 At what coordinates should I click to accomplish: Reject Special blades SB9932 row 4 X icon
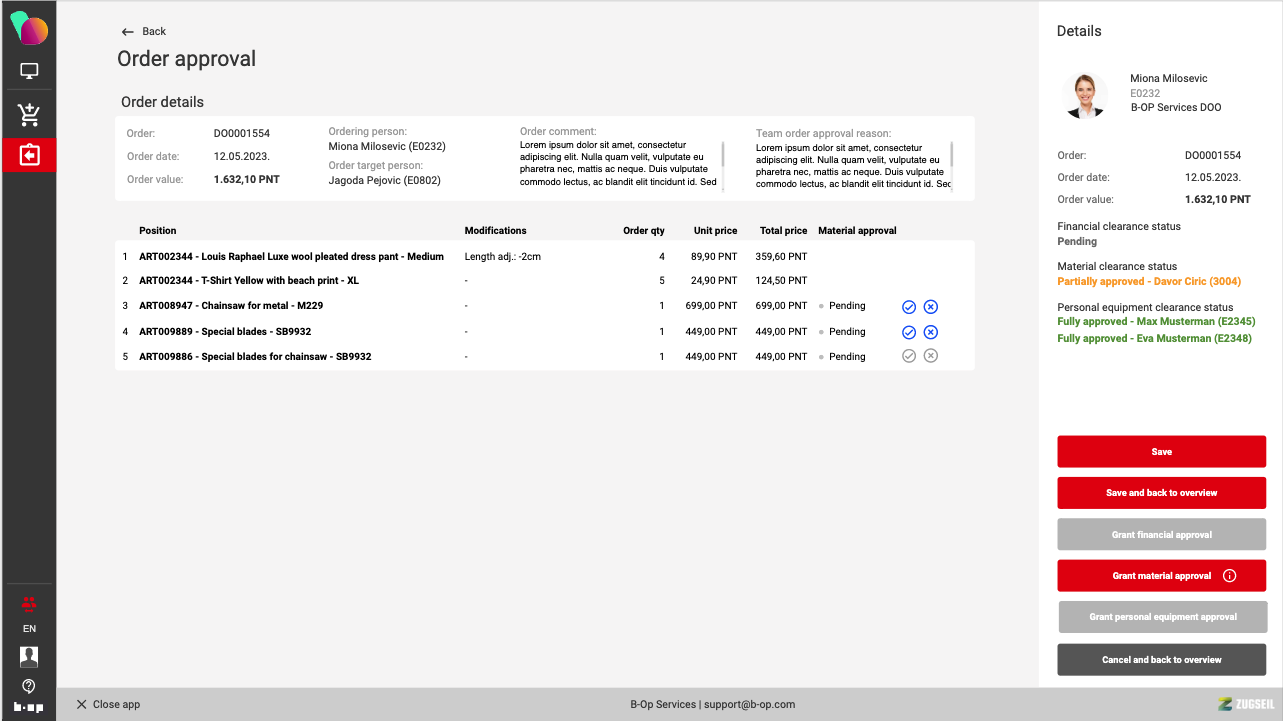[930, 332]
